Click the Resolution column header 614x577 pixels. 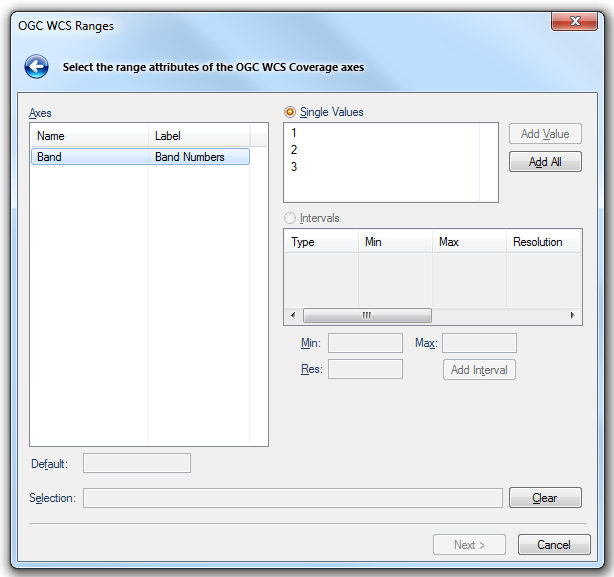pyautogui.click(x=538, y=242)
